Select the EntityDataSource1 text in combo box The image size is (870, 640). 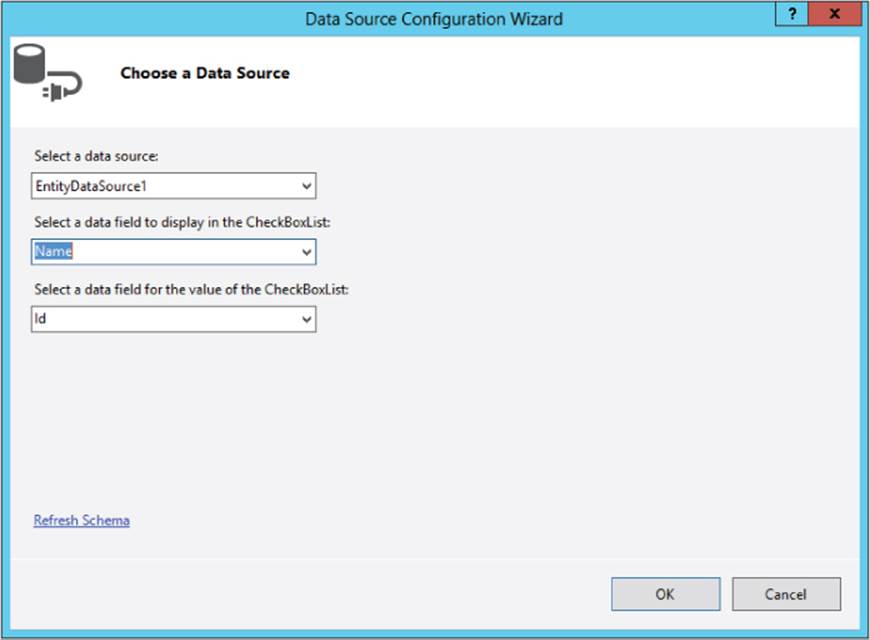click(91, 186)
